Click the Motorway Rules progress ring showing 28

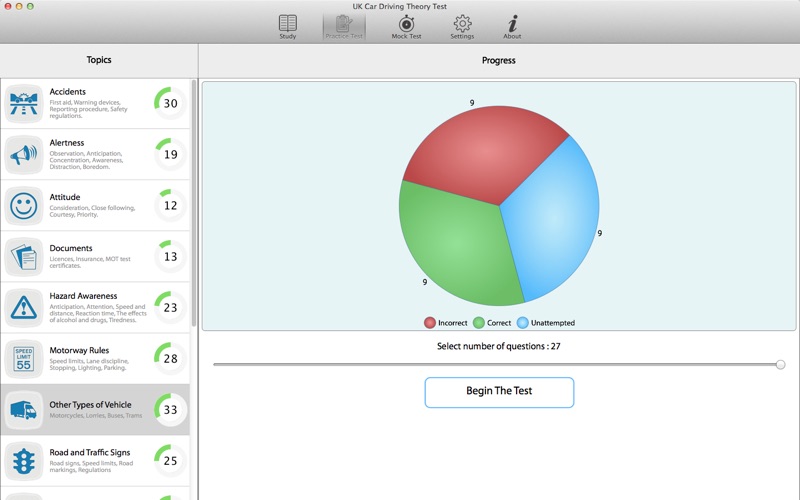(170, 358)
